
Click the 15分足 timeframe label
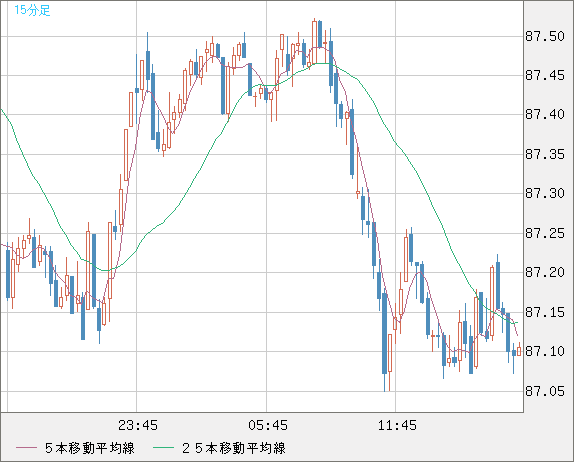click(32, 10)
